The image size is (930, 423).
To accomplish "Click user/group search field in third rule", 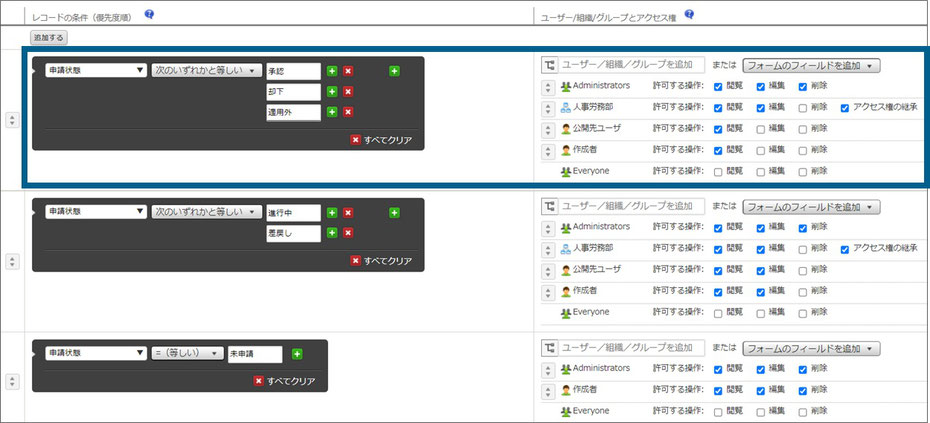I will pyautogui.click(x=633, y=347).
